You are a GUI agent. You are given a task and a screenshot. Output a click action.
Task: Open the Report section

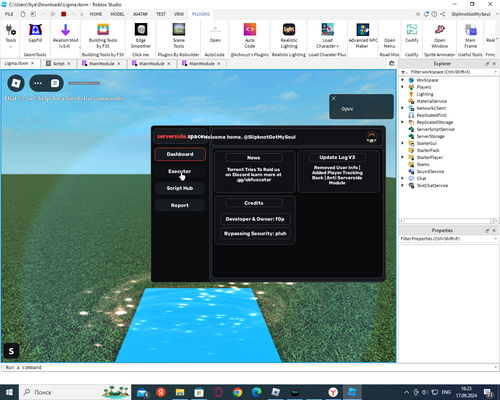[x=180, y=205]
